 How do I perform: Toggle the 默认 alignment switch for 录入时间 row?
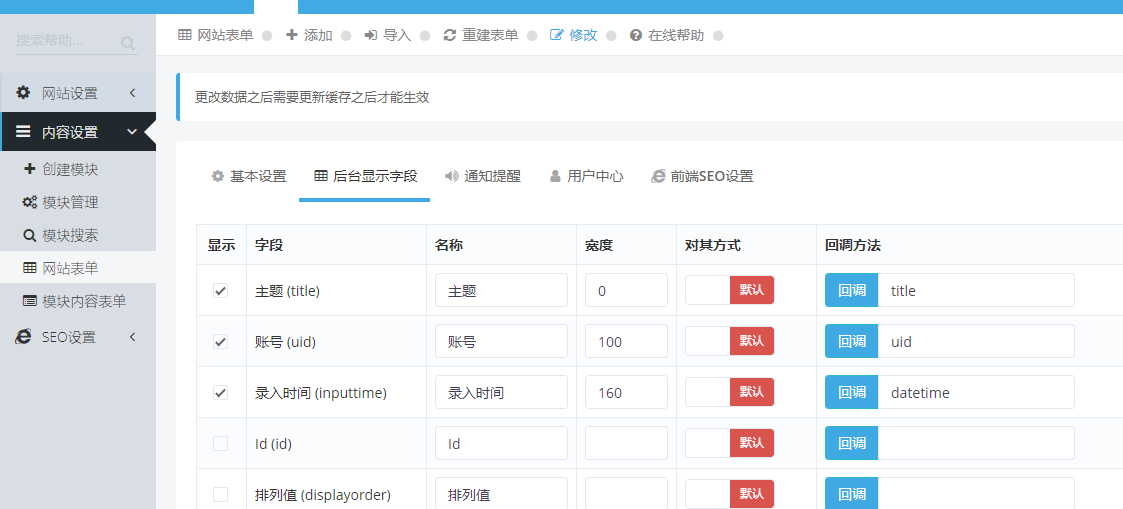pos(730,392)
